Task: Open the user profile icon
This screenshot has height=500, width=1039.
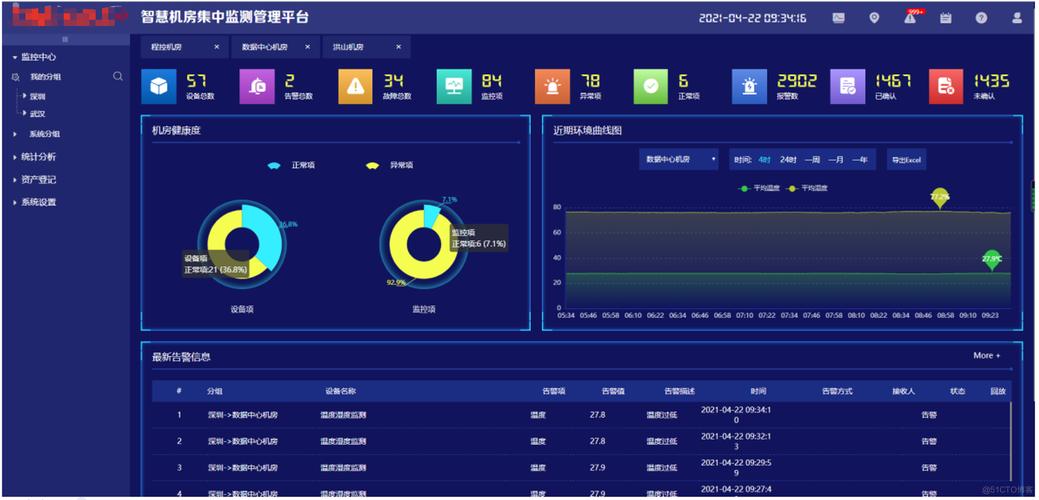Action: 1017,18
